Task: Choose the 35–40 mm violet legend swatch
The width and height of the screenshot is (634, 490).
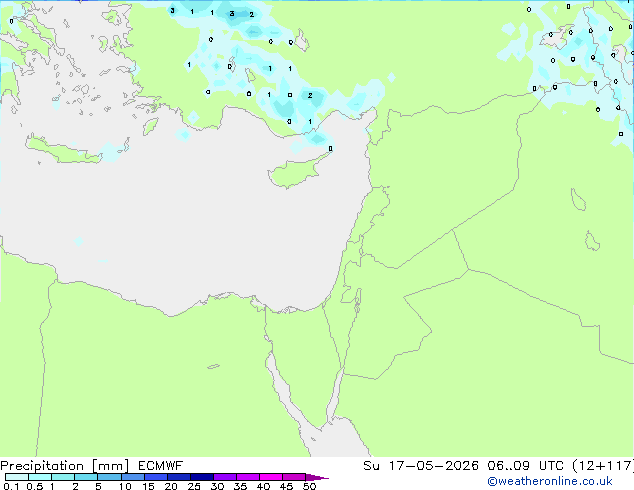Action: point(247,477)
